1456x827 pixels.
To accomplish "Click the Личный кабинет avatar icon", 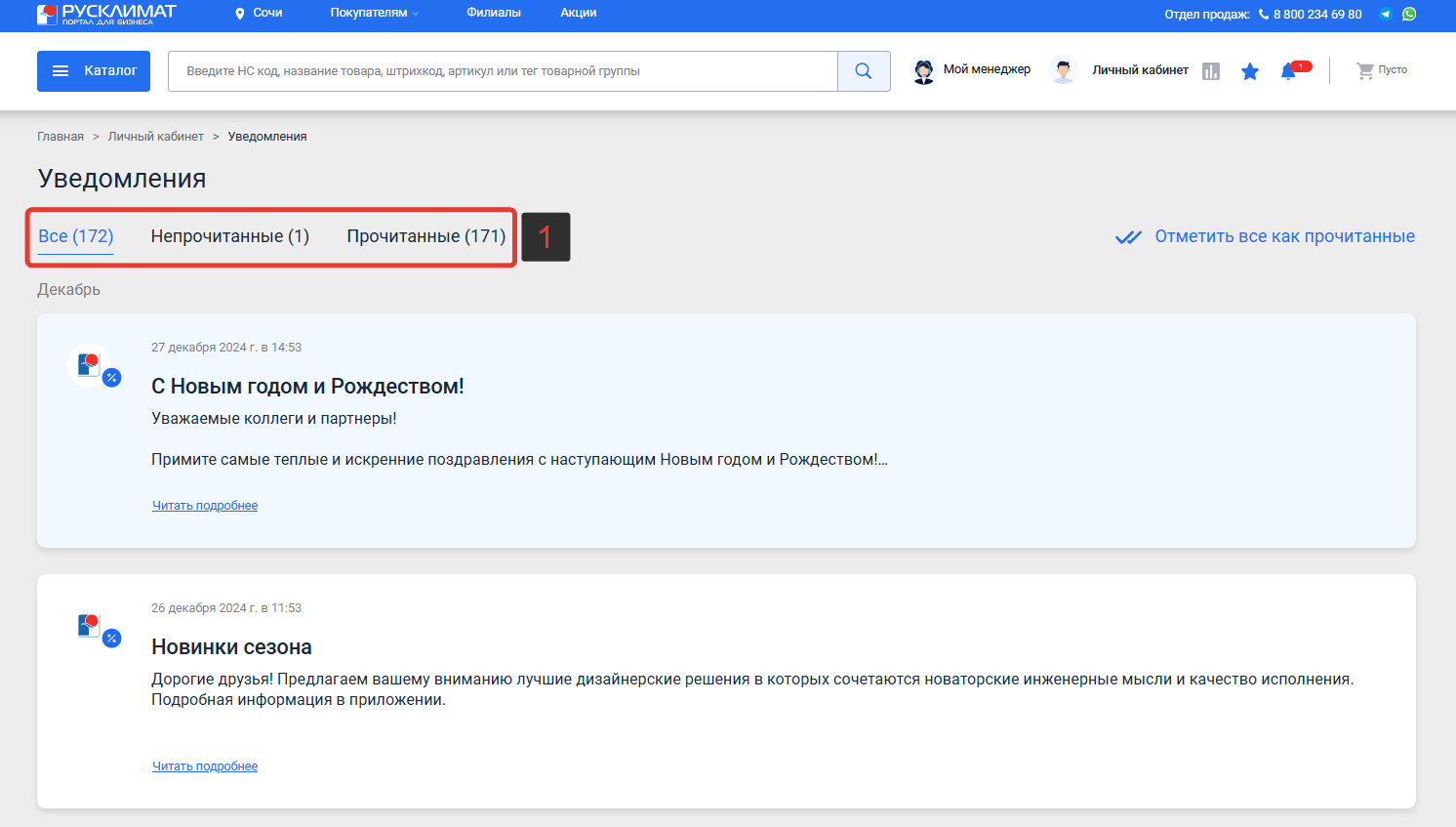I will click(1064, 71).
